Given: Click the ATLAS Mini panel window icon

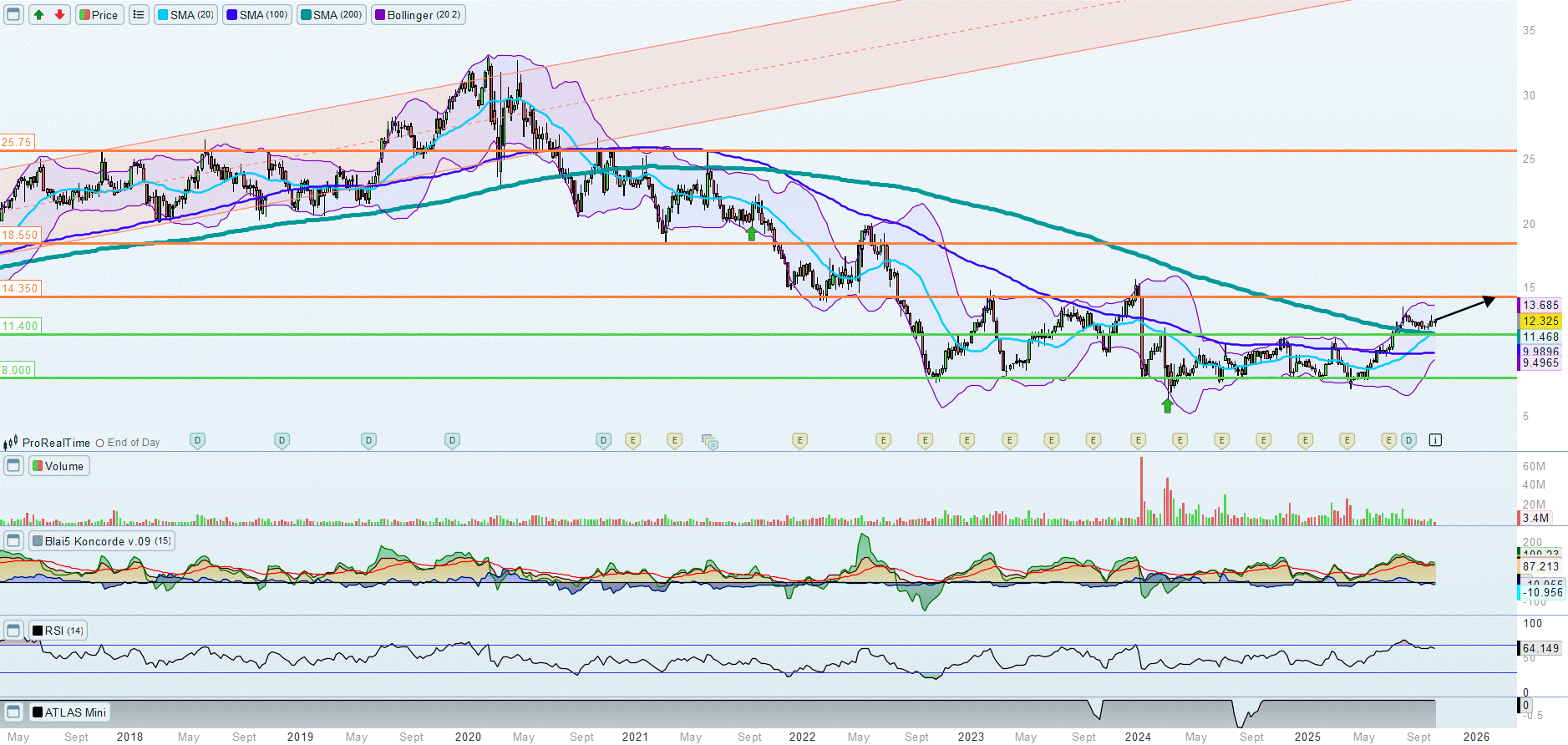Looking at the screenshot, I should (x=13, y=712).
